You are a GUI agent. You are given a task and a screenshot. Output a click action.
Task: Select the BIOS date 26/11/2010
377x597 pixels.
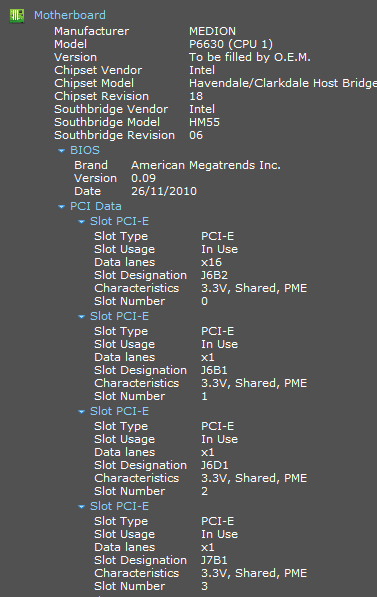(164, 191)
